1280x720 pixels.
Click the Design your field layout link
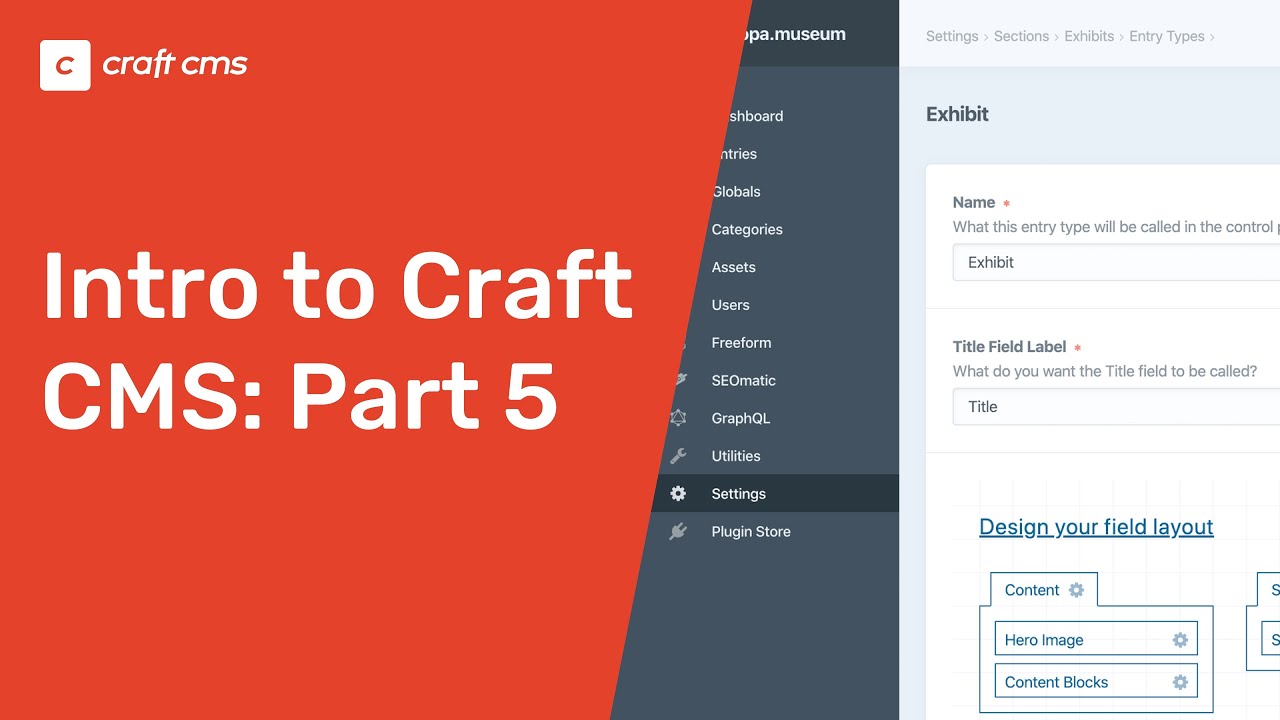click(x=1096, y=527)
